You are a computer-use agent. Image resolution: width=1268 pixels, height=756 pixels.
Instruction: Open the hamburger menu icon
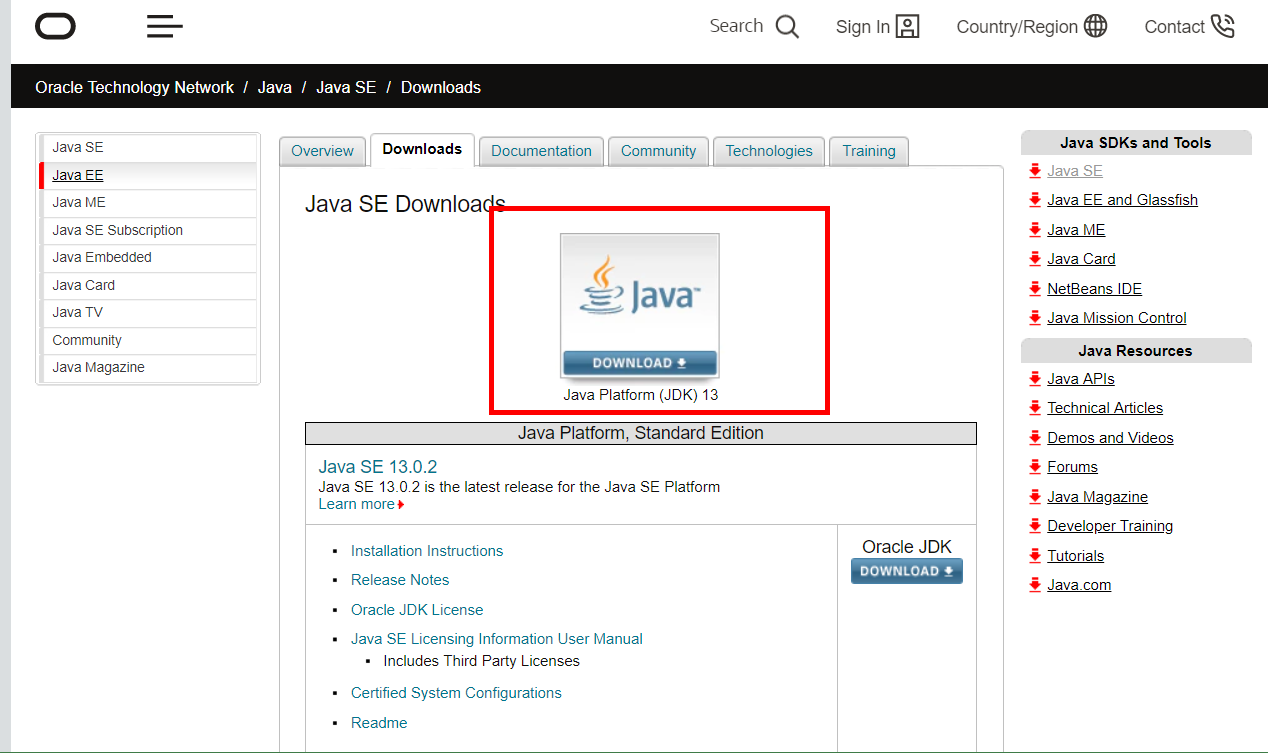pos(165,27)
